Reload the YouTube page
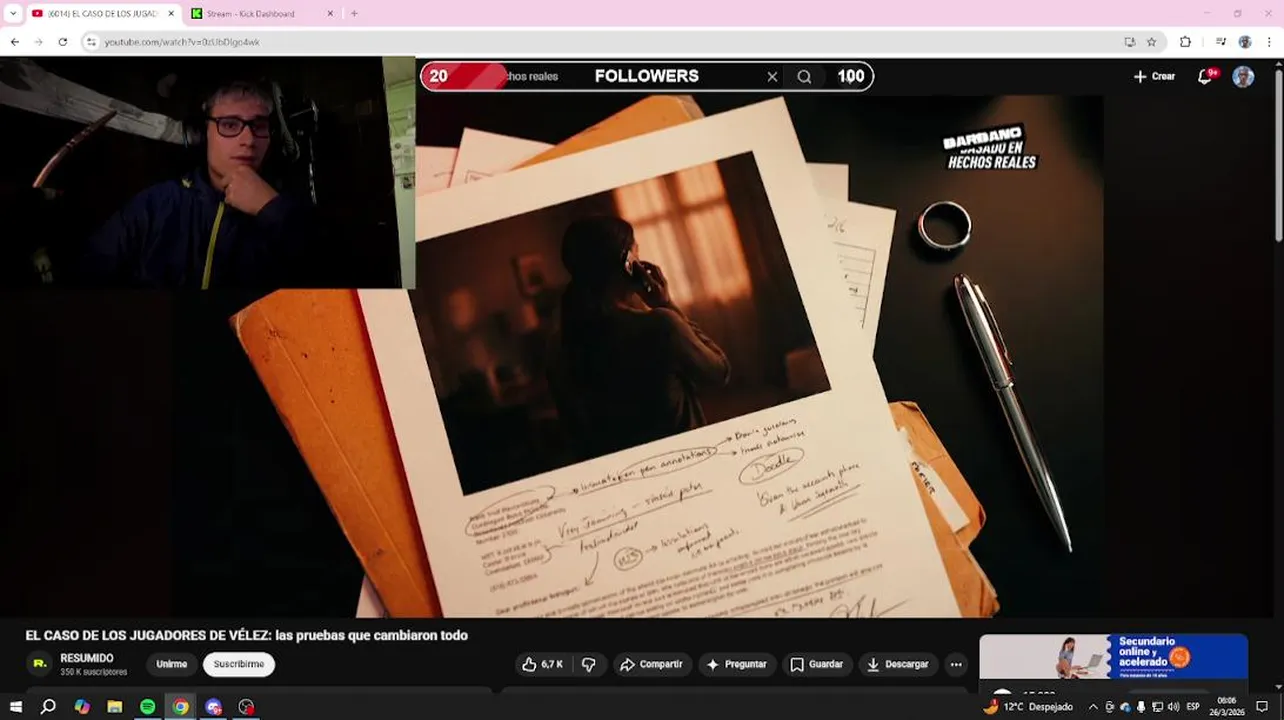The width and height of the screenshot is (1284, 720). pos(62,42)
